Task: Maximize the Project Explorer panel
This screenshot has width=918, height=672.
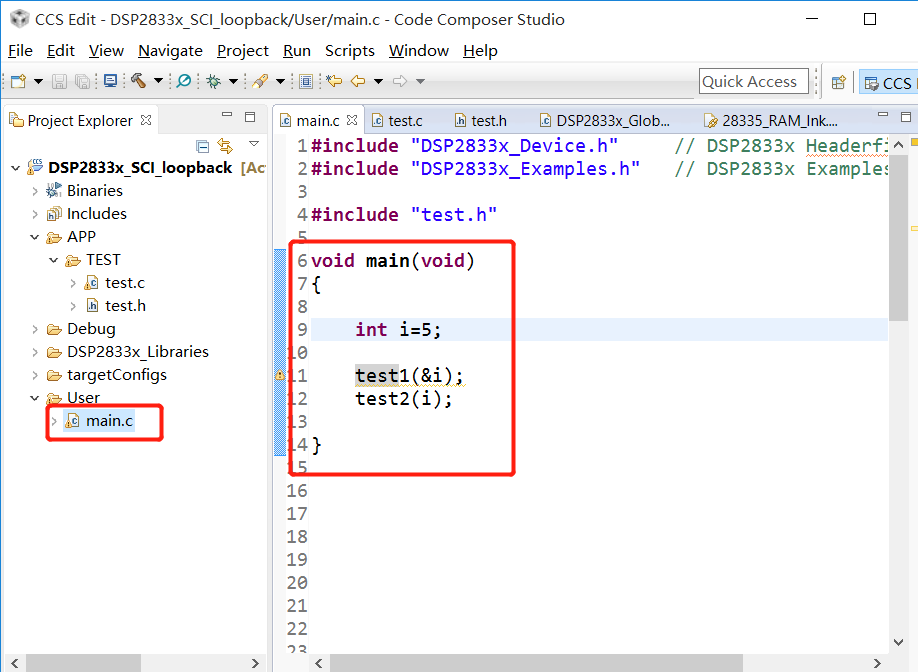Action: point(250,117)
